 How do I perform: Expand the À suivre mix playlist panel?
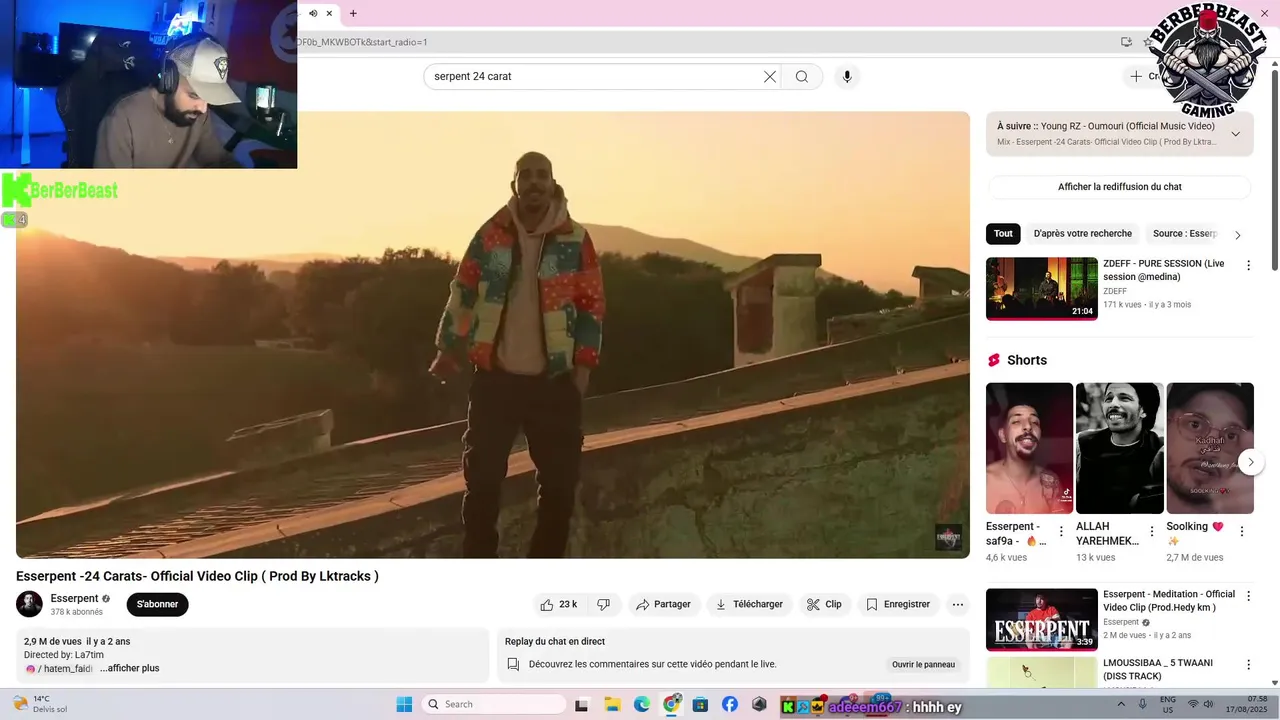click(1236, 134)
